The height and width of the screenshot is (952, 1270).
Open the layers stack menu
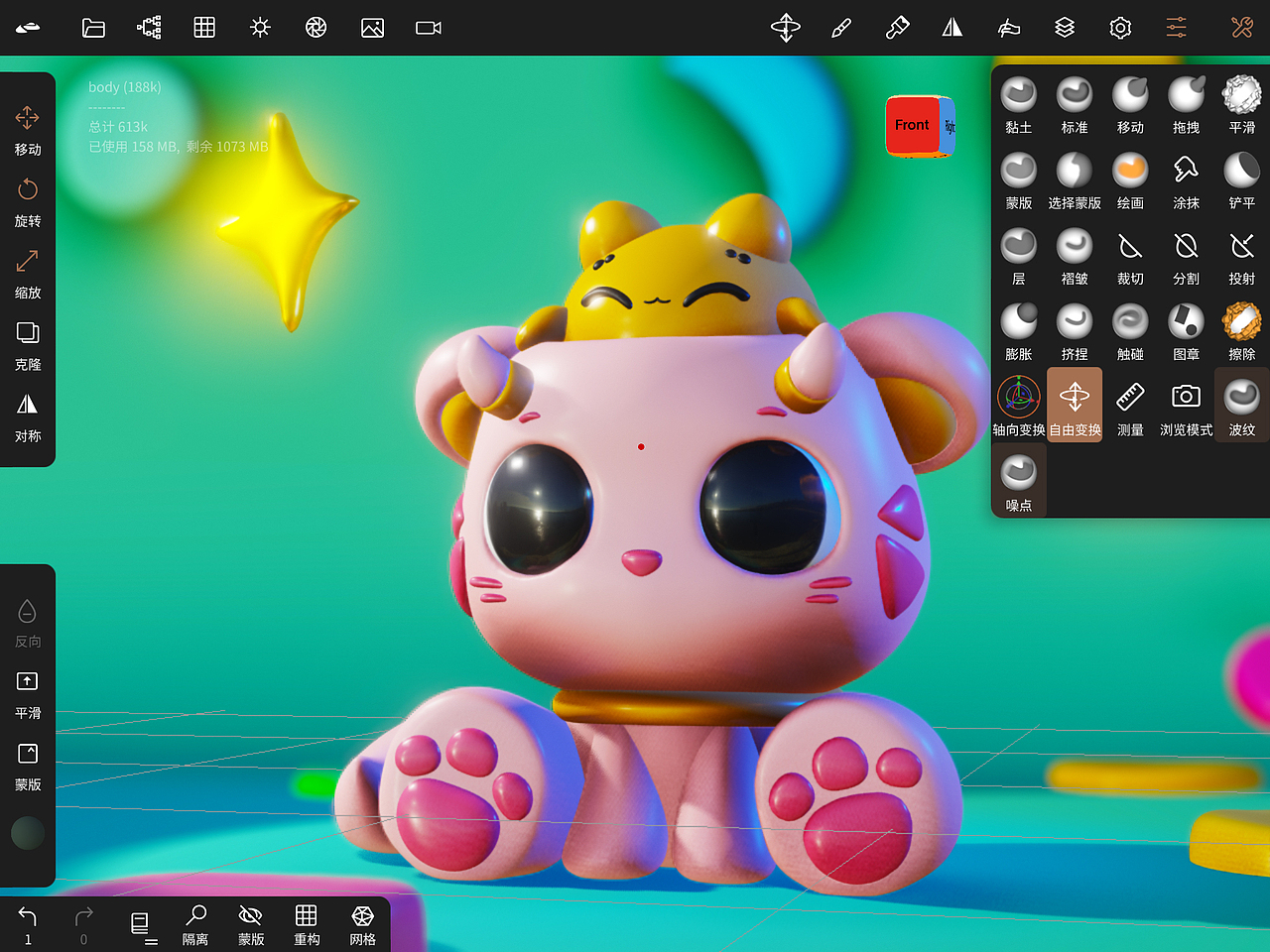click(x=1065, y=28)
